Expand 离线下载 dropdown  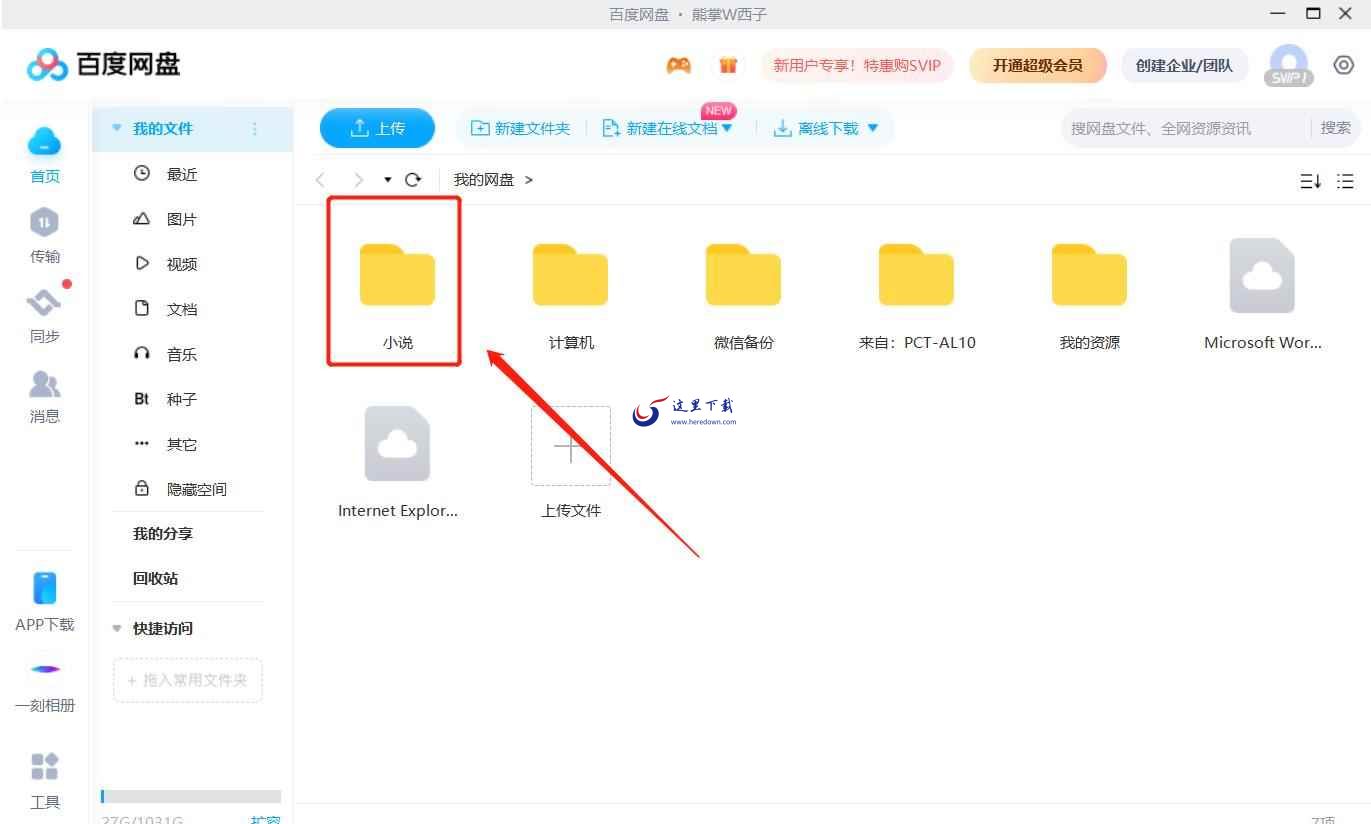tap(872, 128)
